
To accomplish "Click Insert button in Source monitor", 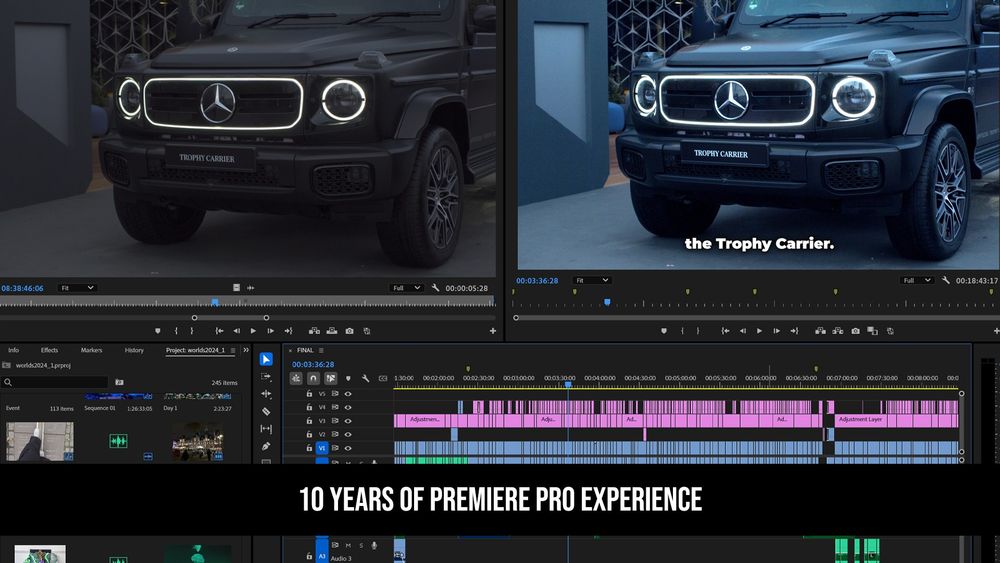I will 314,331.
